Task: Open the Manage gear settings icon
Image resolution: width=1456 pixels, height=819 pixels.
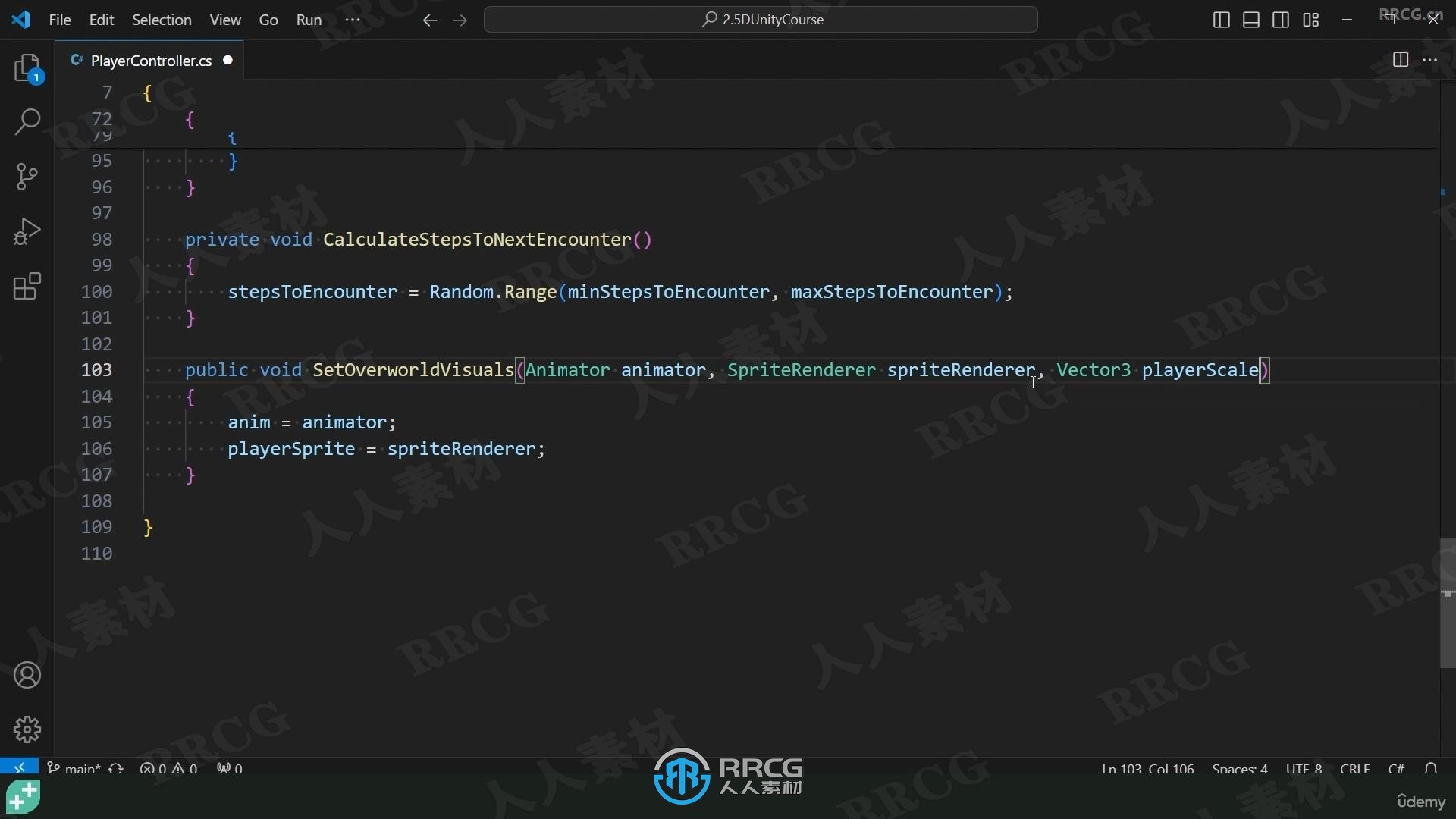Action: point(27,730)
